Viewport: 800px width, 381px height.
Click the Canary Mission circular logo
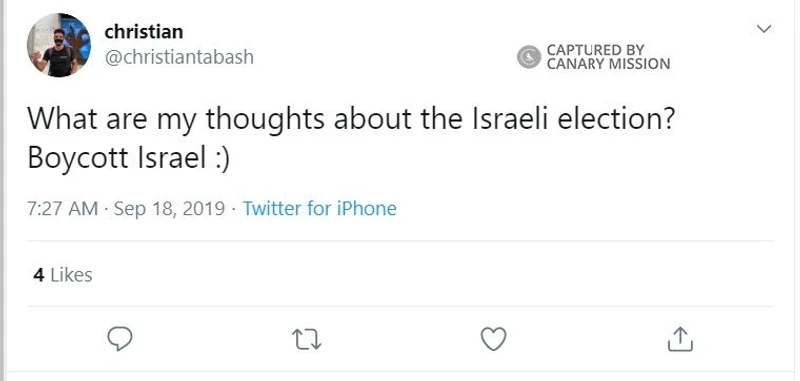pyautogui.click(x=529, y=57)
